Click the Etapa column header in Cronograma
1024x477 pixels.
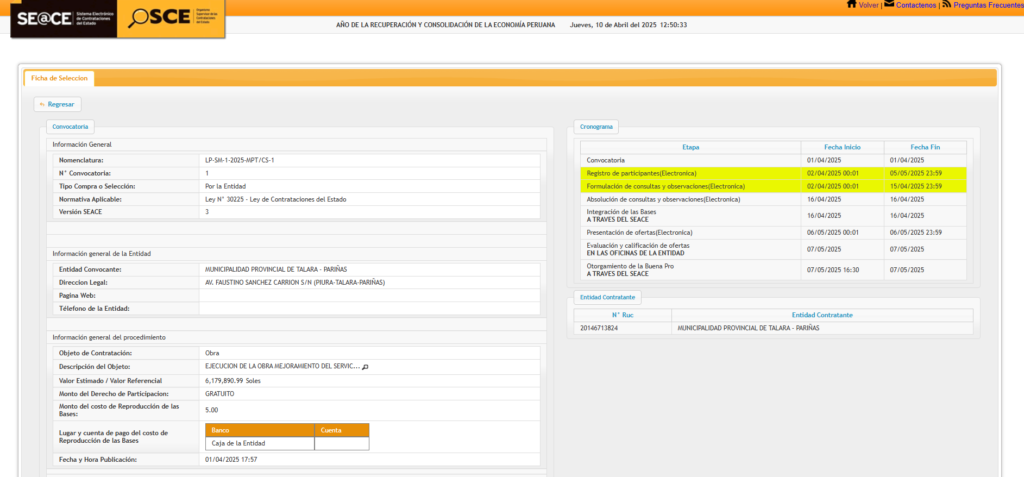pyautogui.click(x=691, y=147)
